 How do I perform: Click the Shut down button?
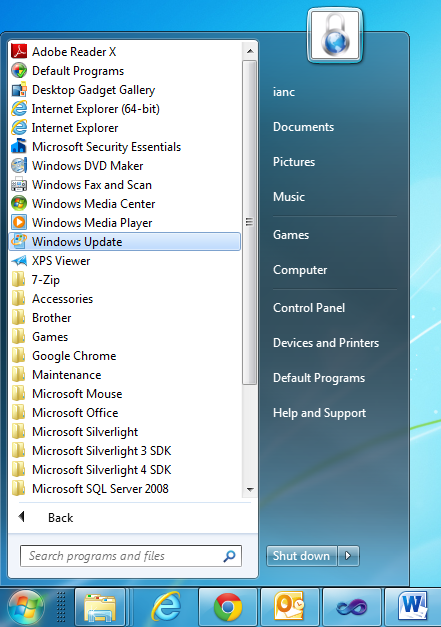click(x=302, y=556)
